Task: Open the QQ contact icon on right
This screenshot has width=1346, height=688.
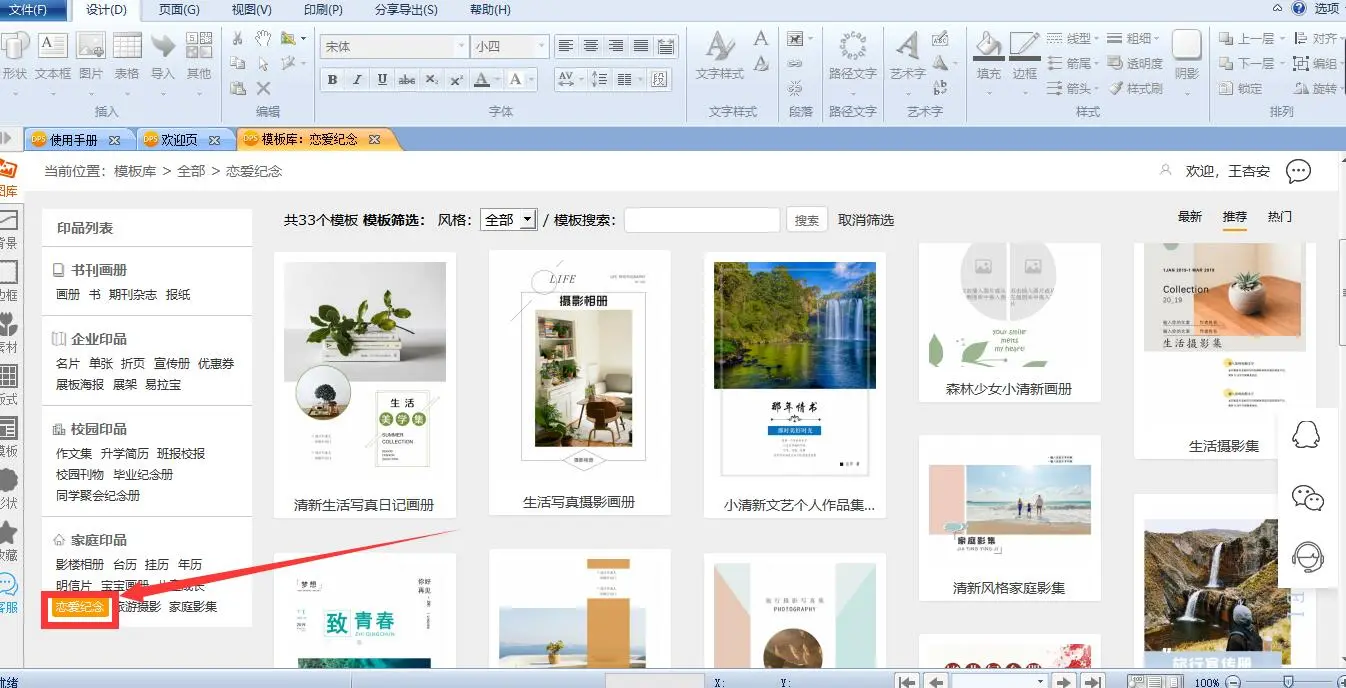Action: click(x=1306, y=435)
